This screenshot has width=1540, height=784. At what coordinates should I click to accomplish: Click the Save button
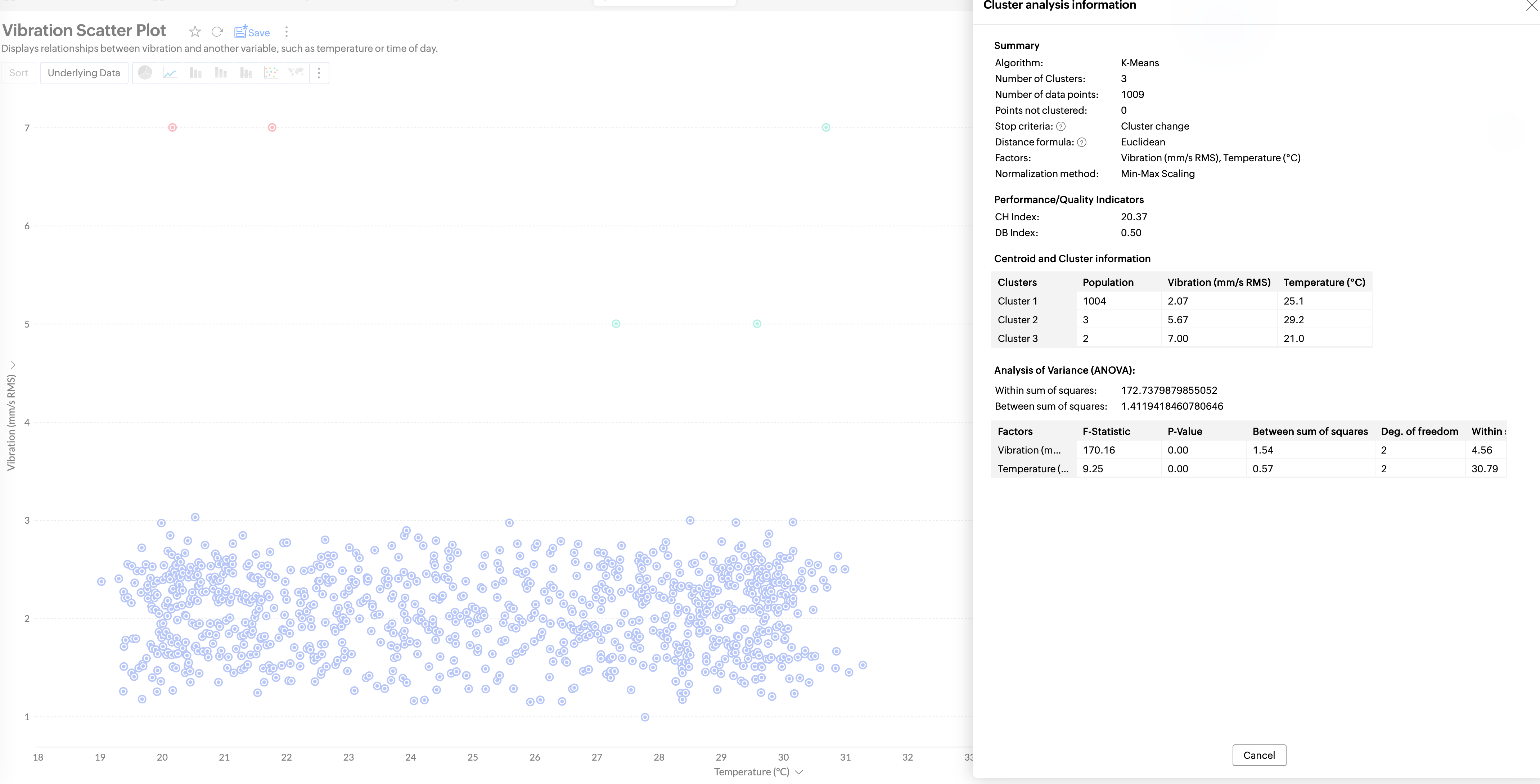pos(252,32)
